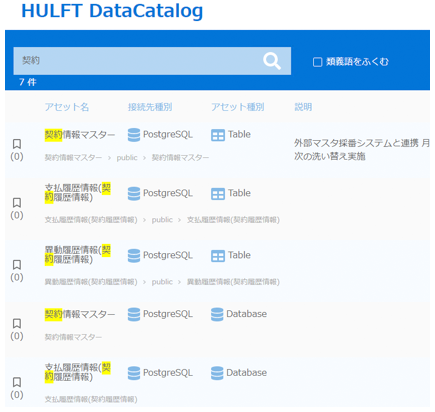This screenshot has height=412, width=435.
Task: Sort by アセット種別 column header
Action: (x=238, y=107)
